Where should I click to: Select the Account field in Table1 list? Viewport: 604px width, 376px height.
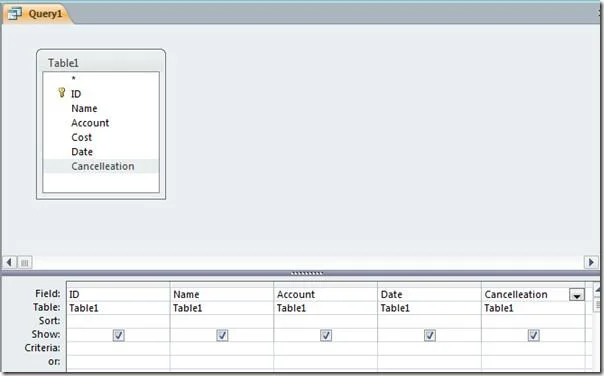tap(101, 123)
